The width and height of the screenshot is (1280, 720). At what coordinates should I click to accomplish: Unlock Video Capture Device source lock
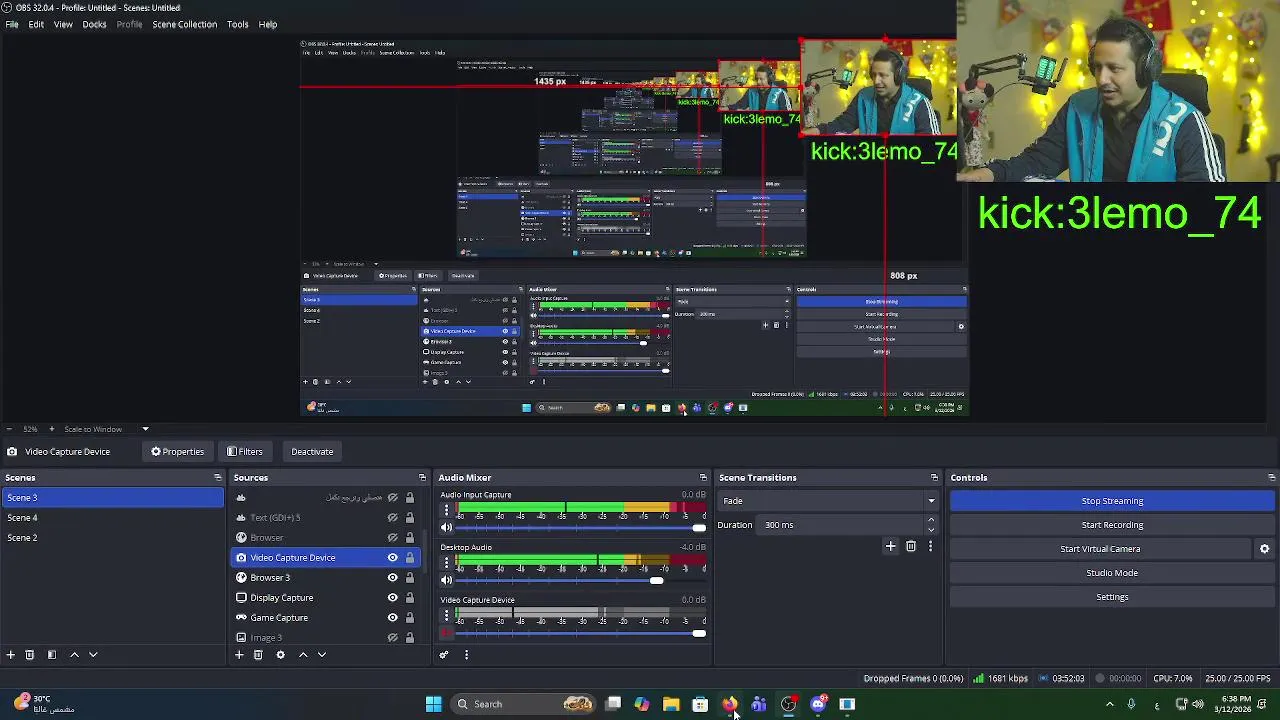pos(409,558)
